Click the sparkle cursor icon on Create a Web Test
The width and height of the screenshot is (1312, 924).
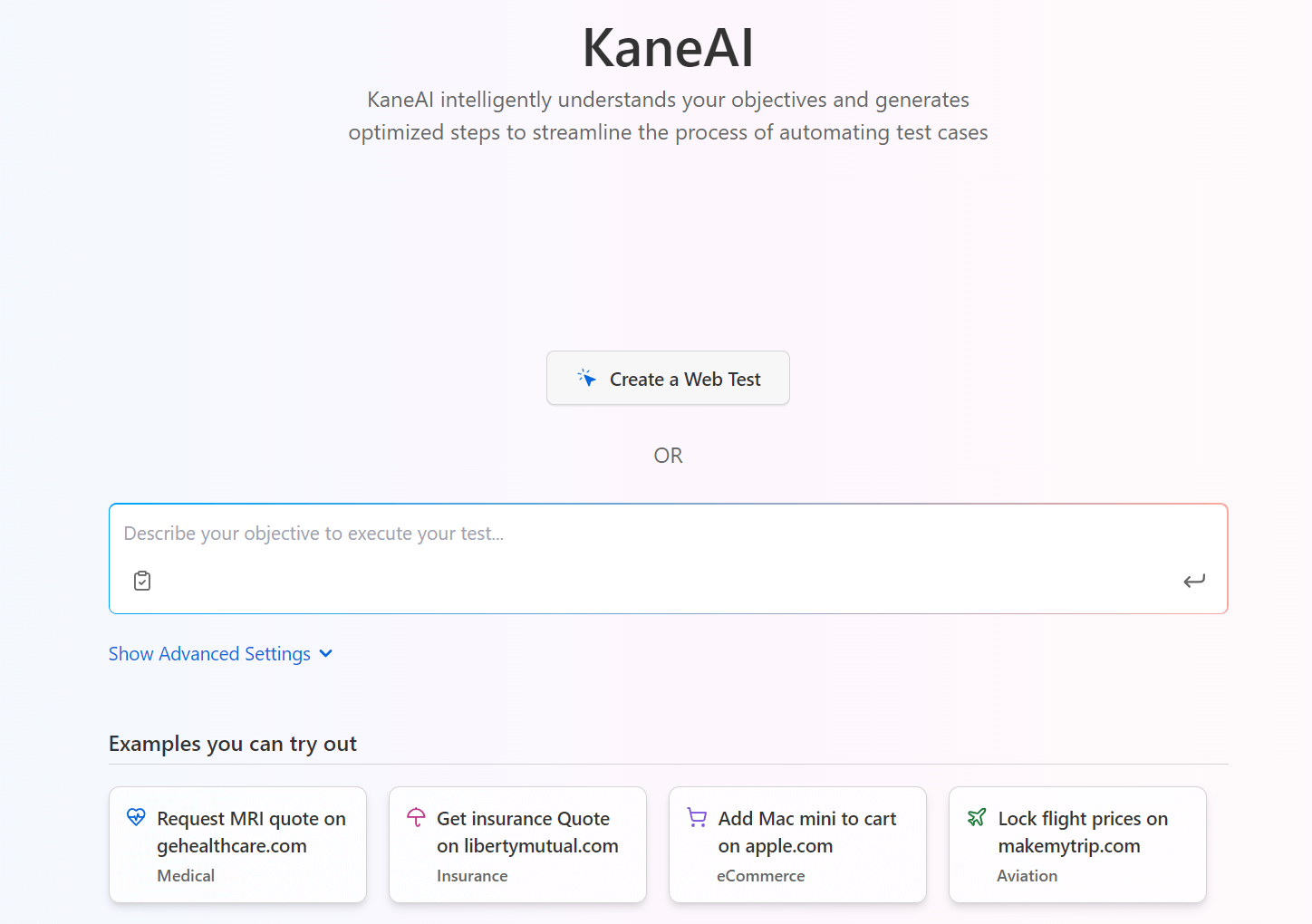(x=587, y=378)
